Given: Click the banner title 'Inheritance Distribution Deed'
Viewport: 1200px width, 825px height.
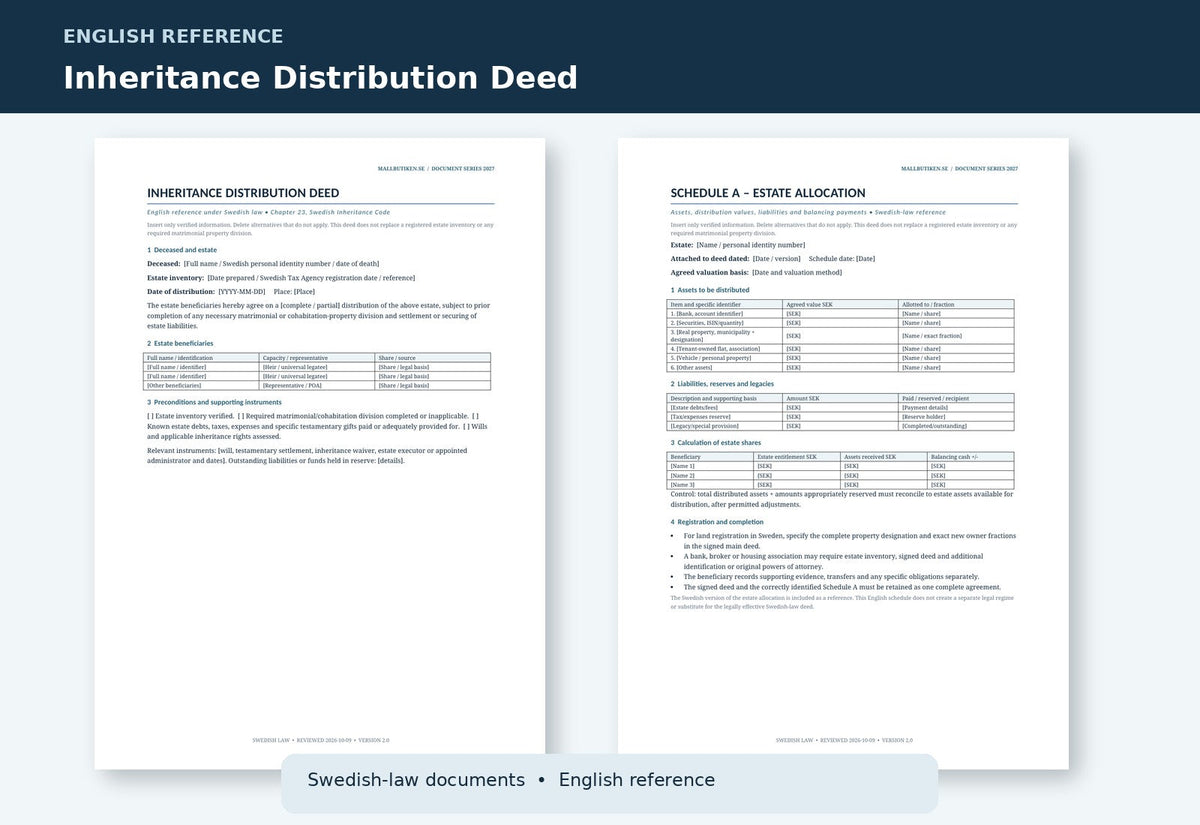Looking at the screenshot, I should [320, 78].
